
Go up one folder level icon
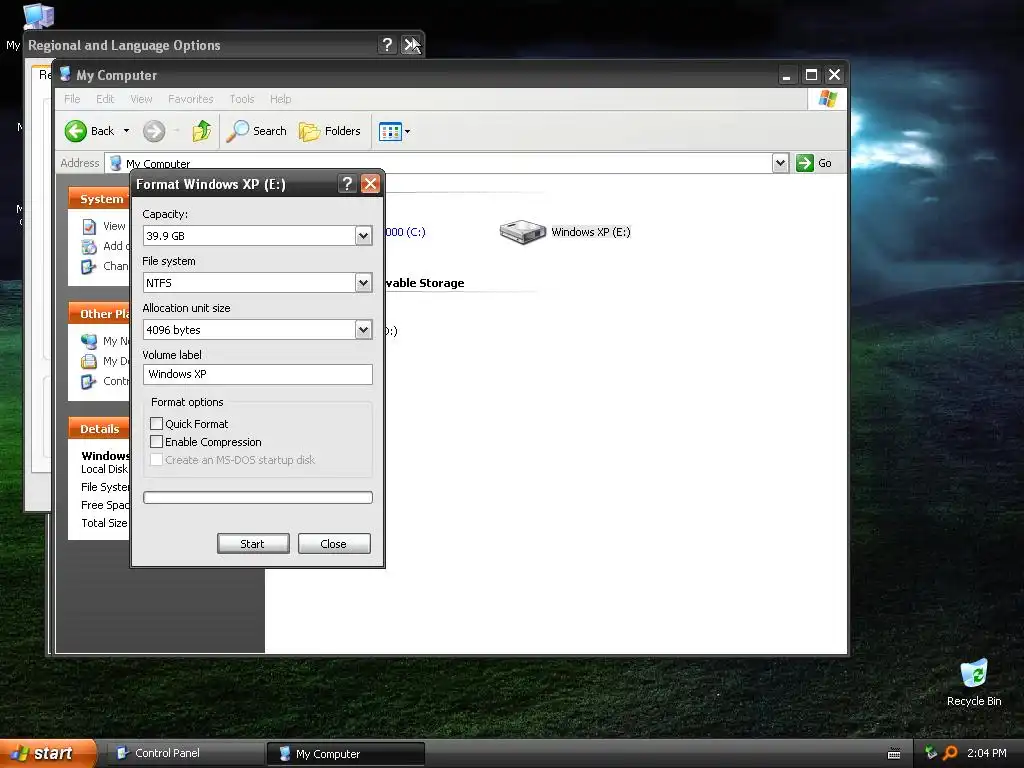coord(202,131)
